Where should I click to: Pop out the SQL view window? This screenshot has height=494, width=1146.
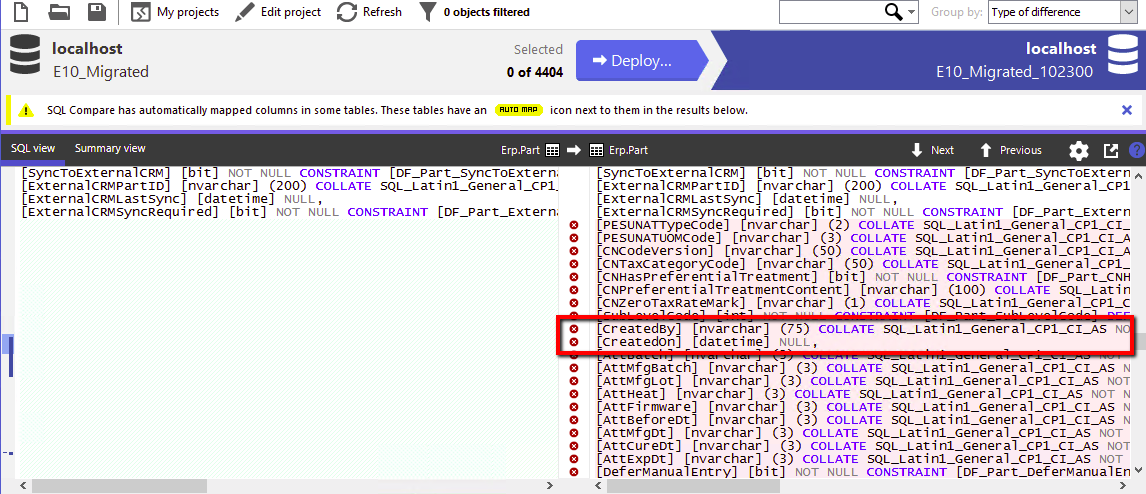point(1111,151)
